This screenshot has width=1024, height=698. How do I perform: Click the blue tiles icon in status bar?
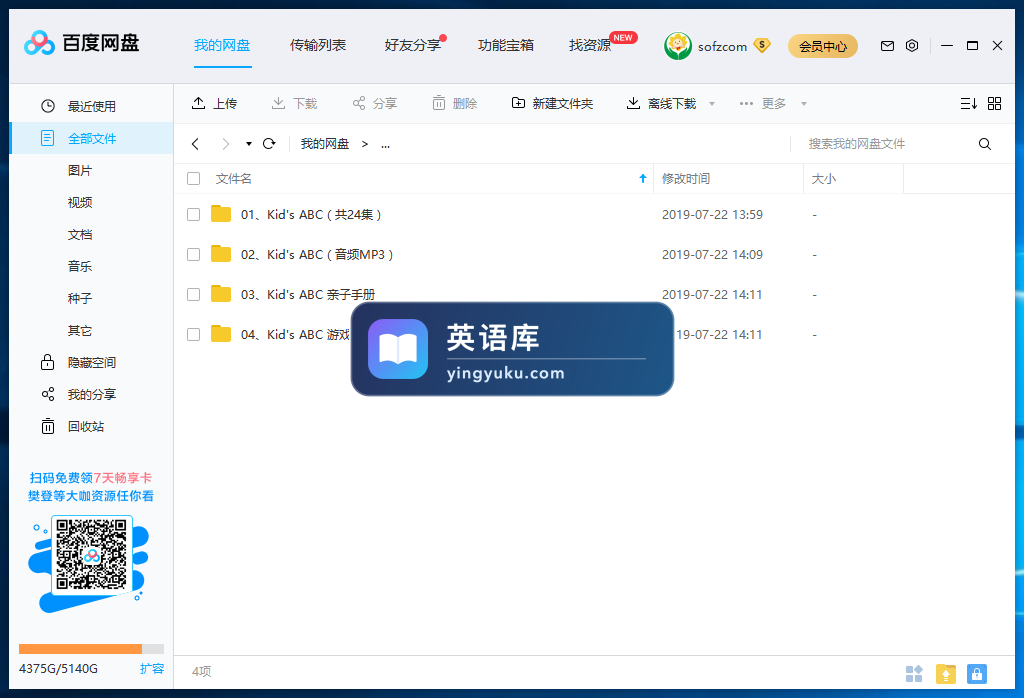click(914, 673)
